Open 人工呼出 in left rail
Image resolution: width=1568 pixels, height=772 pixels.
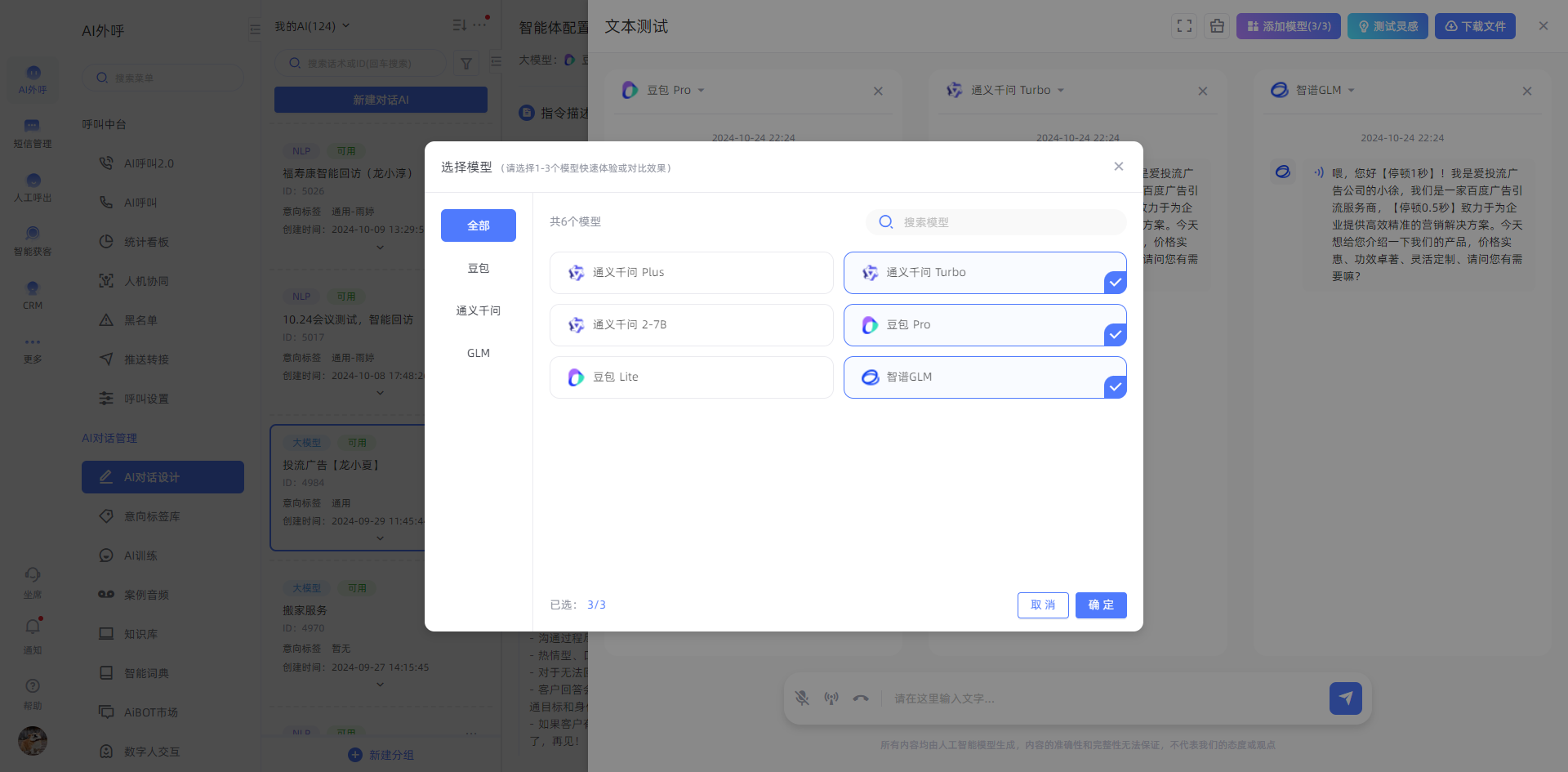click(x=33, y=188)
